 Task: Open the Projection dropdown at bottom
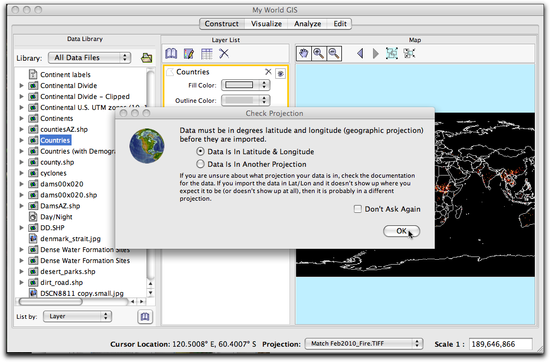[364, 344]
